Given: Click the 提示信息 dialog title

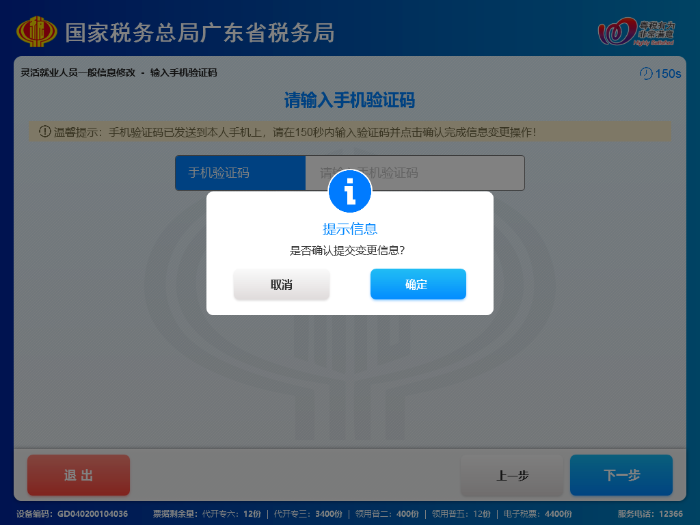Looking at the screenshot, I should [350, 229].
